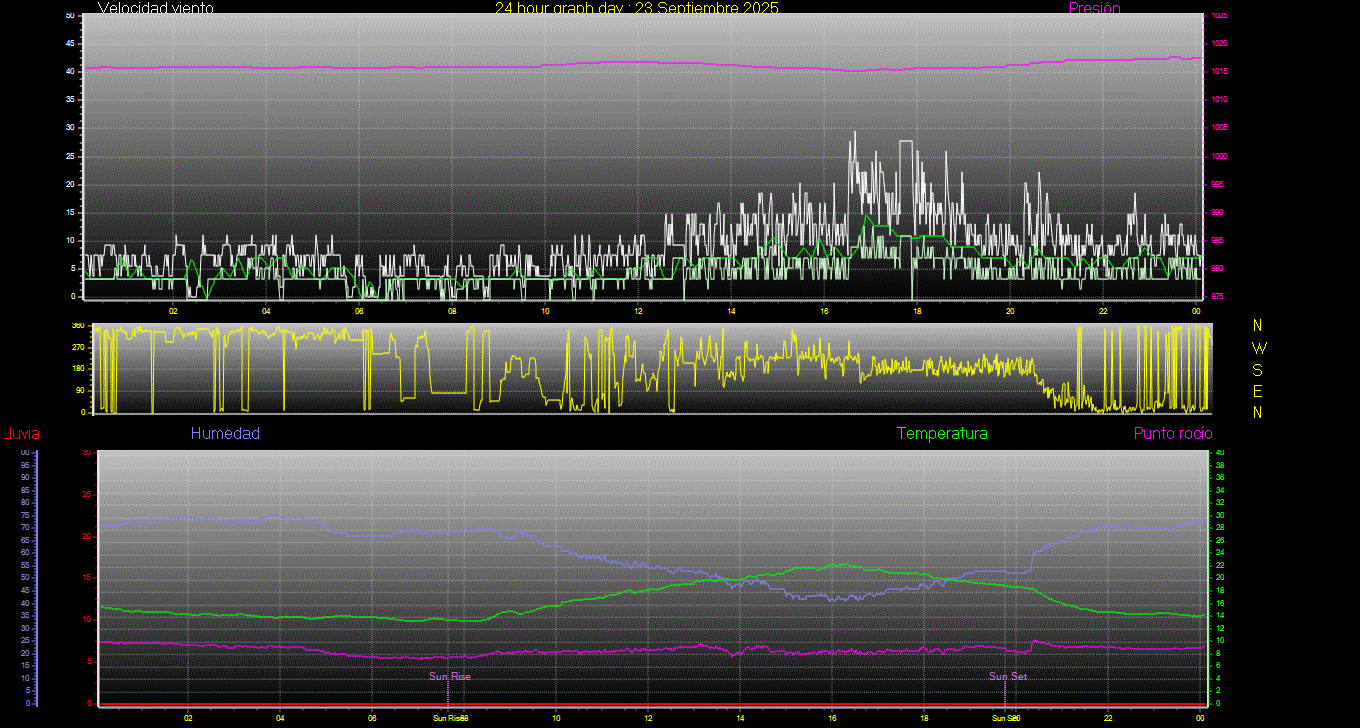Viewport: 1360px width, 728px height.
Task: Click hour "22" on the lower graph axis
Action: pyautogui.click(x=1108, y=718)
